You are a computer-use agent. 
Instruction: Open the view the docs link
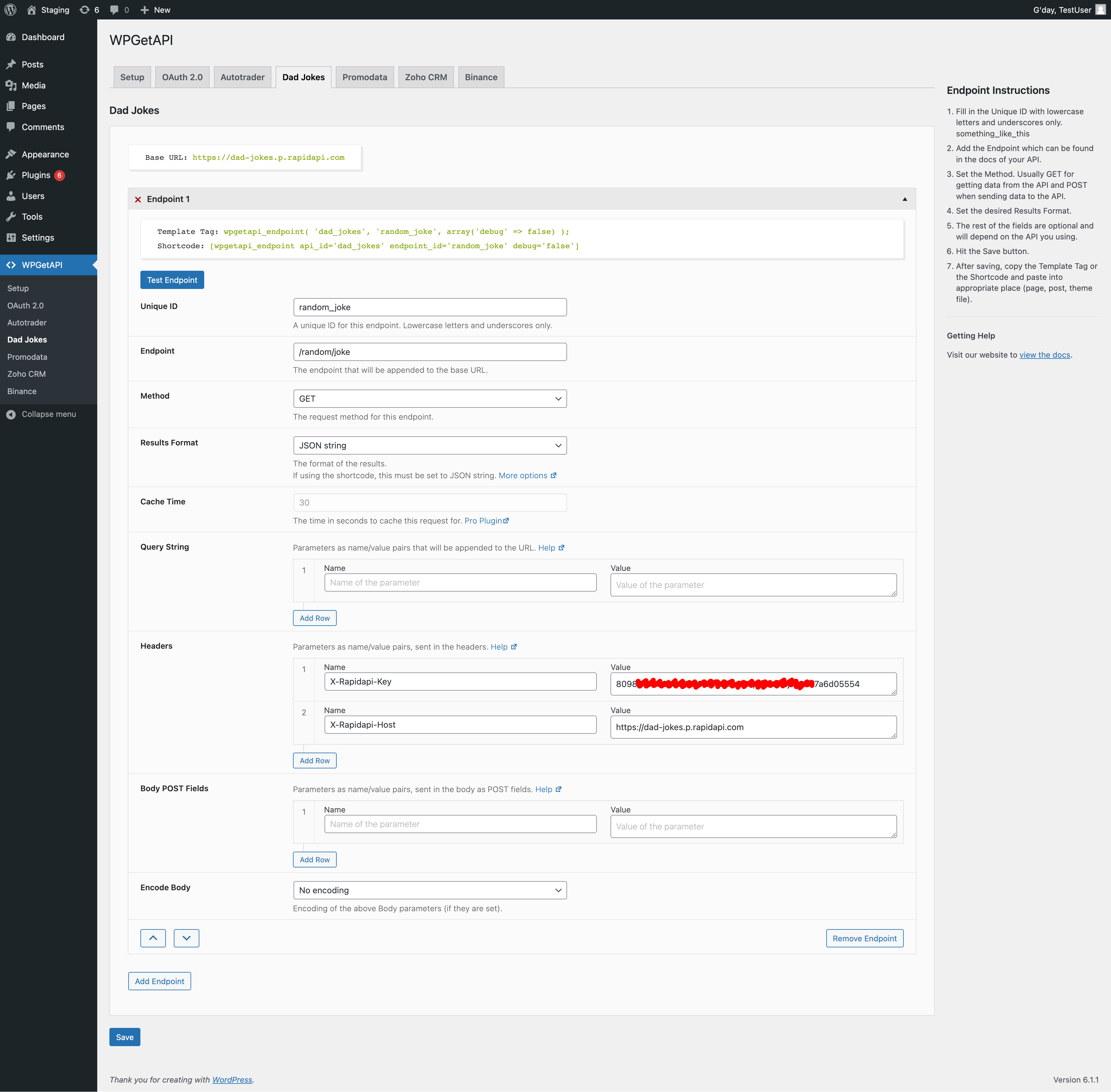click(1044, 355)
